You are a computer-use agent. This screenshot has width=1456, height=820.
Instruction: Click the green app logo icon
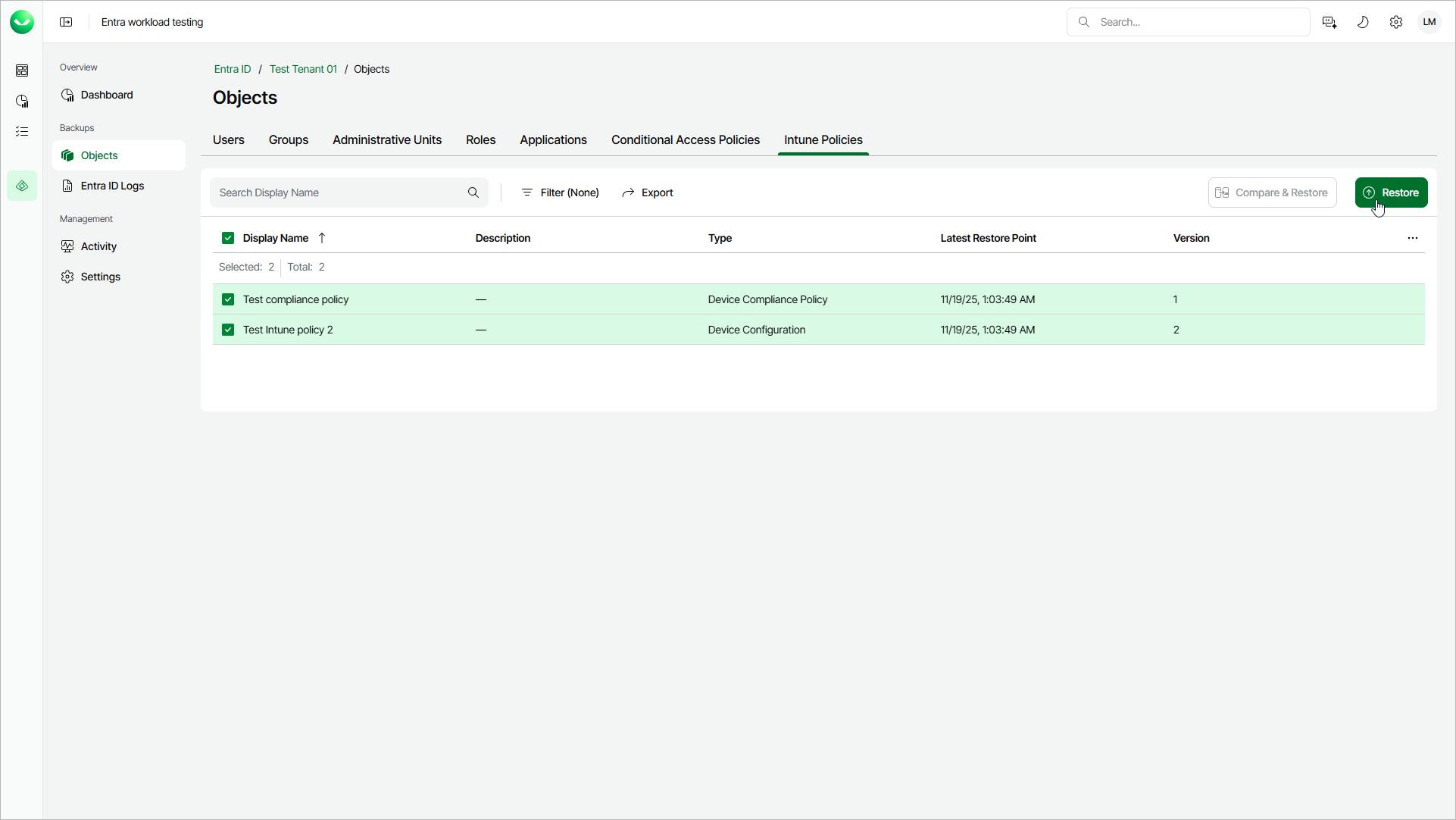pos(22,22)
